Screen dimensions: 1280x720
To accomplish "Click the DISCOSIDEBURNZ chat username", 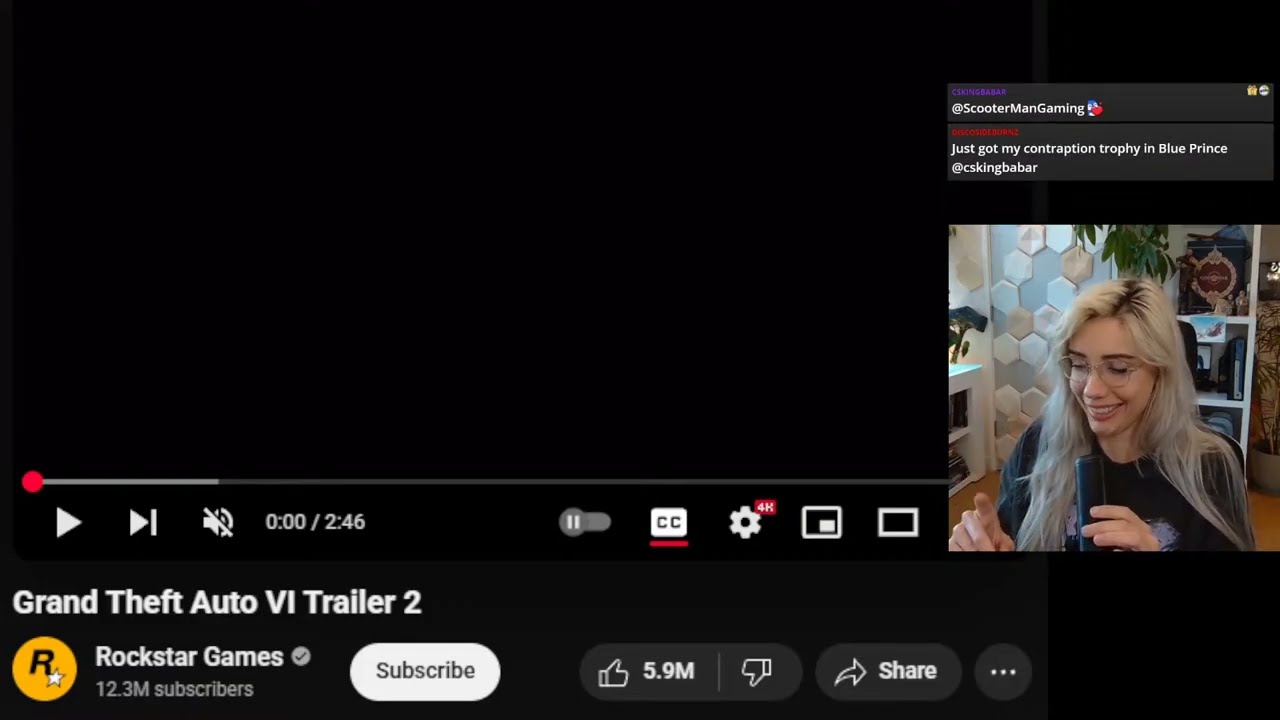I will point(985,132).
